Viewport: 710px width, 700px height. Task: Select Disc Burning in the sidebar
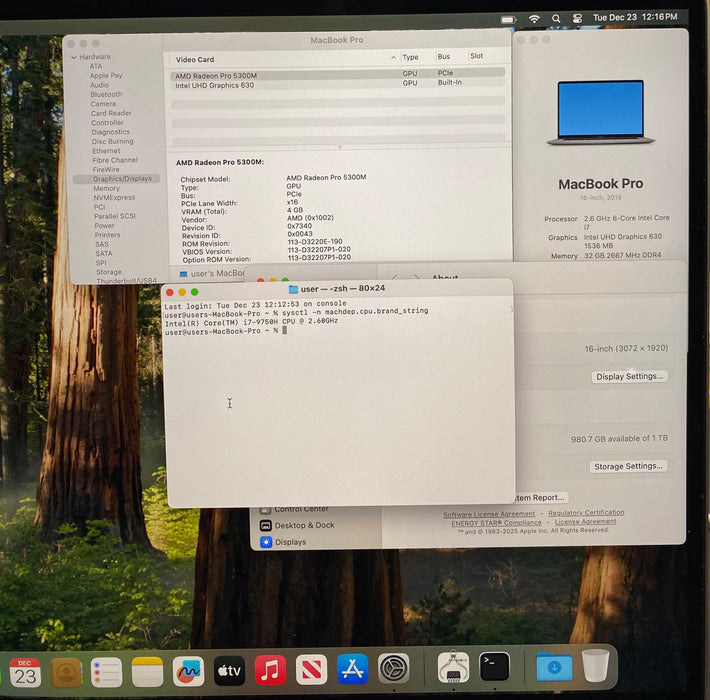(112, 141)
